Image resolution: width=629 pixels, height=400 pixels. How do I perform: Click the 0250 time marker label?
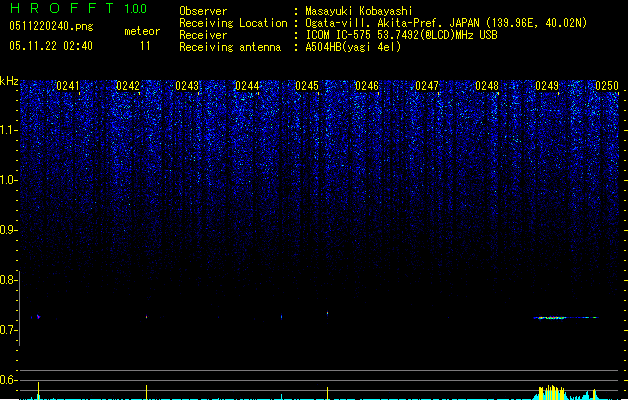pyautogui.click(x=607, y=86)
